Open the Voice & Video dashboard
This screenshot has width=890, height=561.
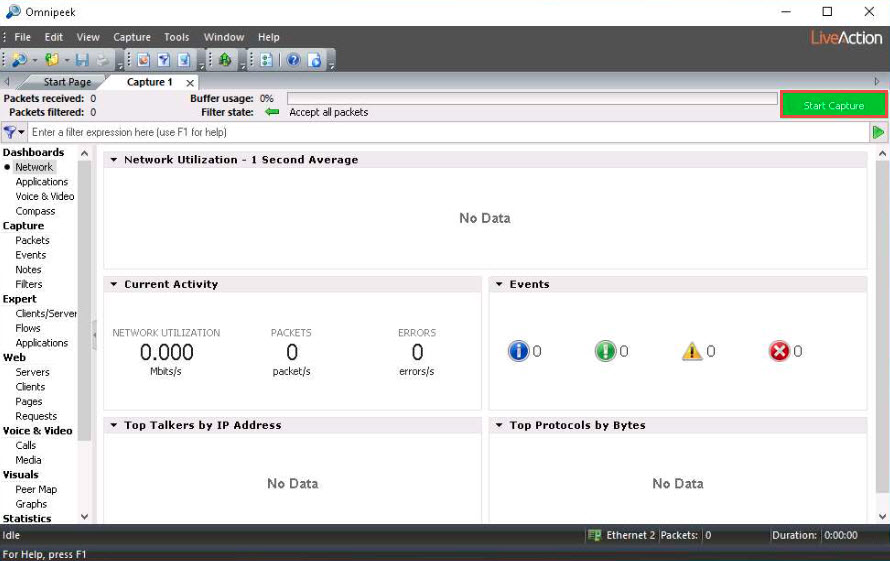[45, 196]
